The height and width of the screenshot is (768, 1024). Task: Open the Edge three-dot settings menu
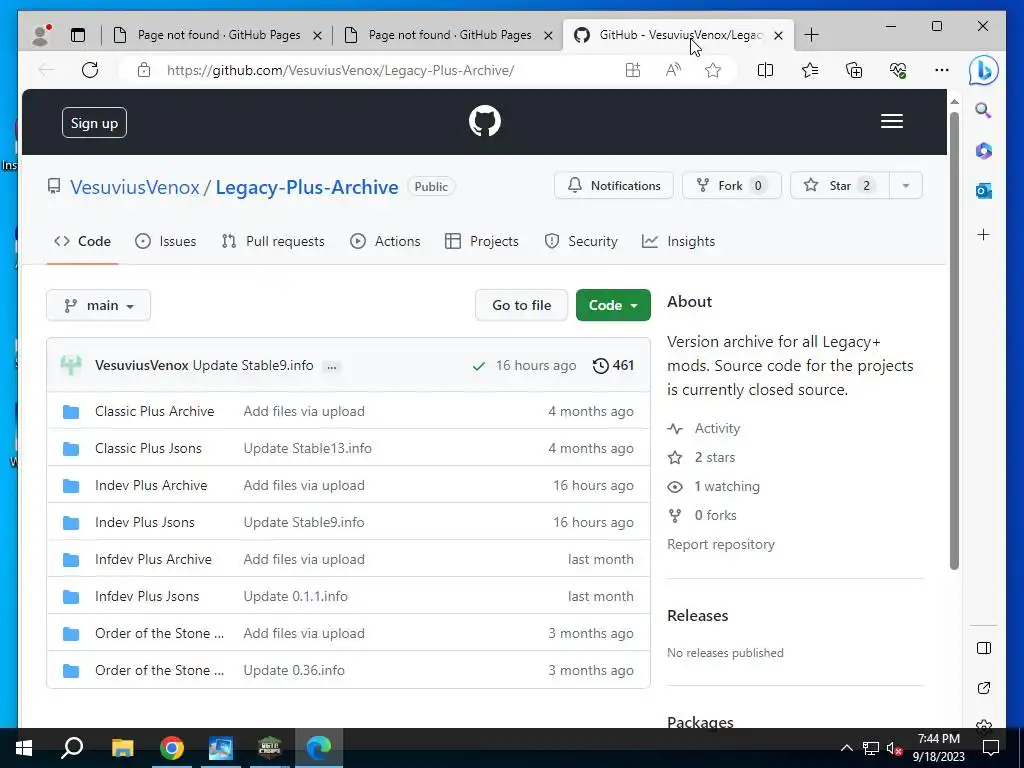click(x=942, y=70)
